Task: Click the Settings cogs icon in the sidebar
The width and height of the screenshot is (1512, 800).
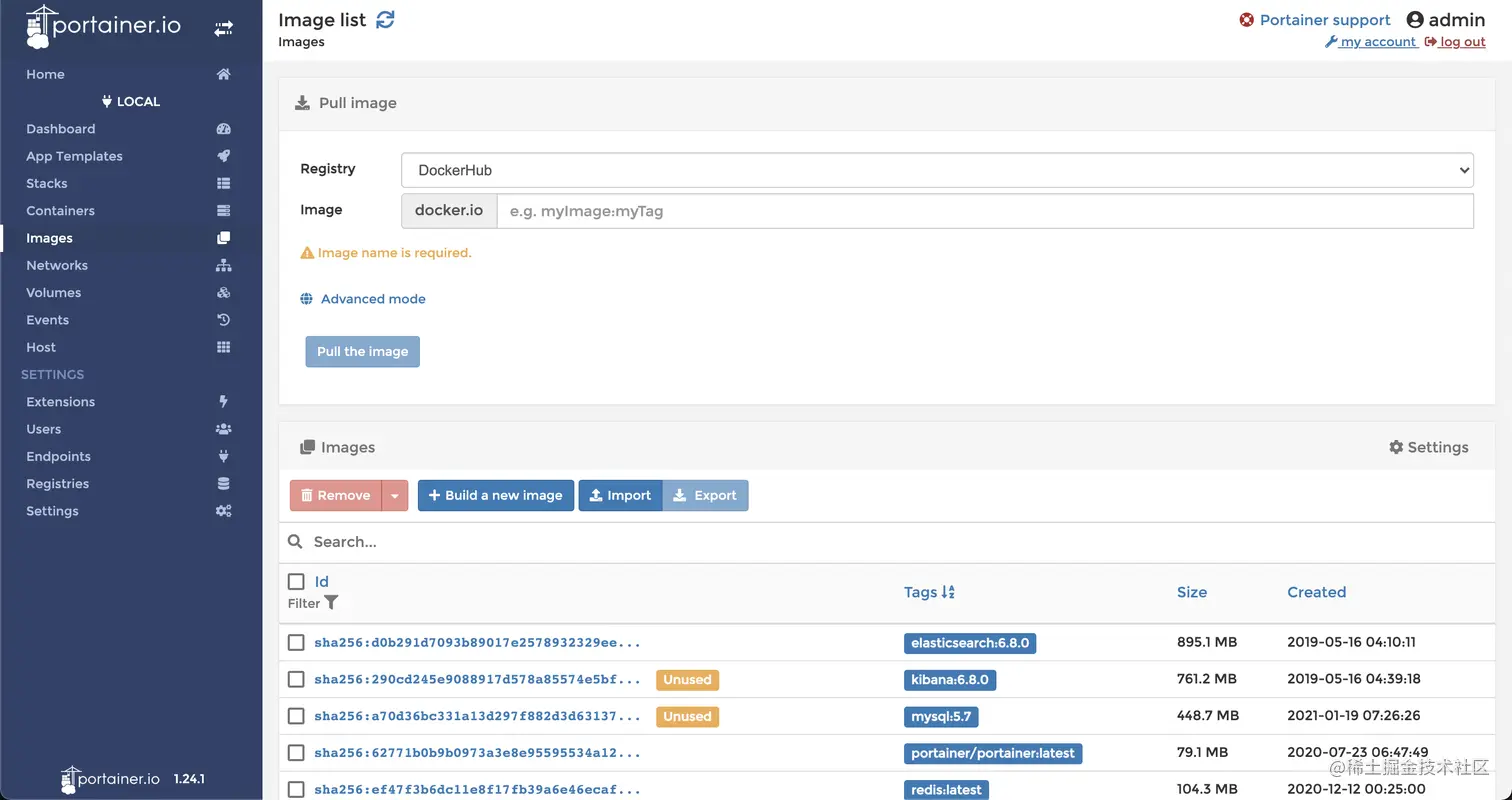Action: click(x=224, y=511)
